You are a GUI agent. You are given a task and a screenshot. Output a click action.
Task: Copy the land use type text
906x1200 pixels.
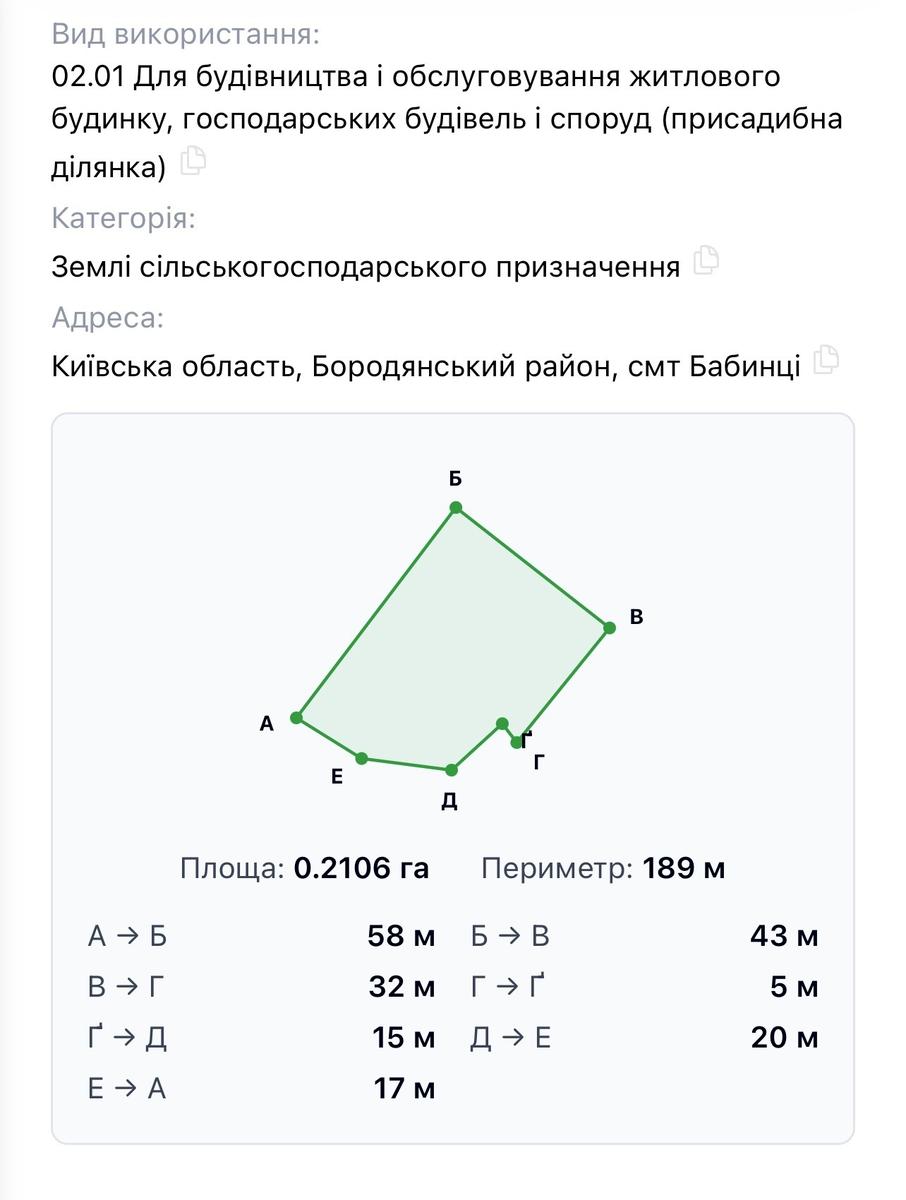193,161
